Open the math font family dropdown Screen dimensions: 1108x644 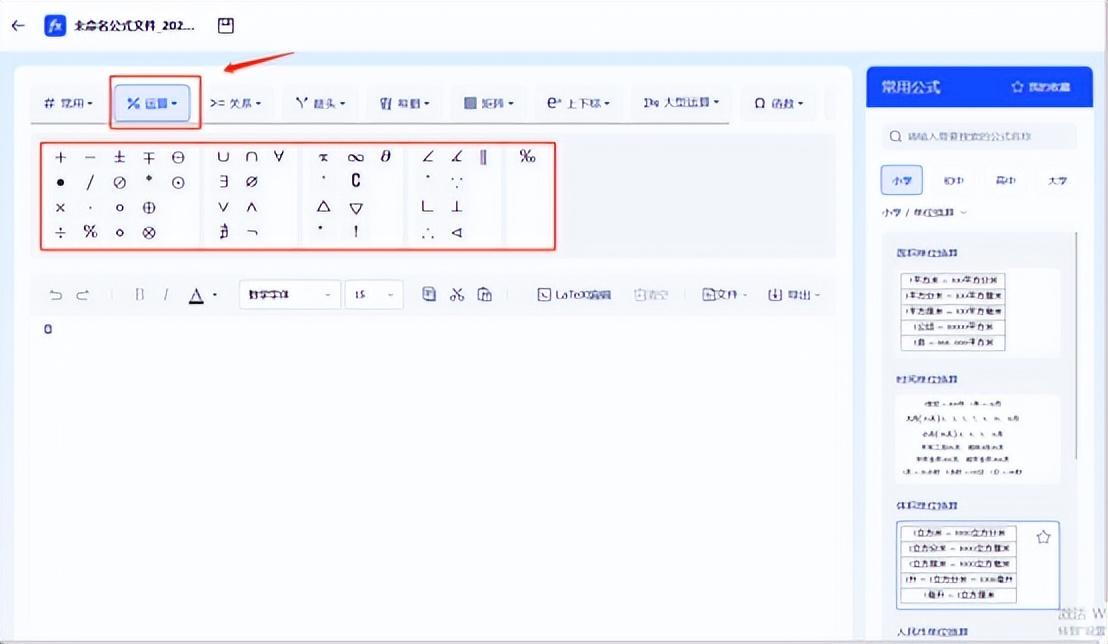290,295
